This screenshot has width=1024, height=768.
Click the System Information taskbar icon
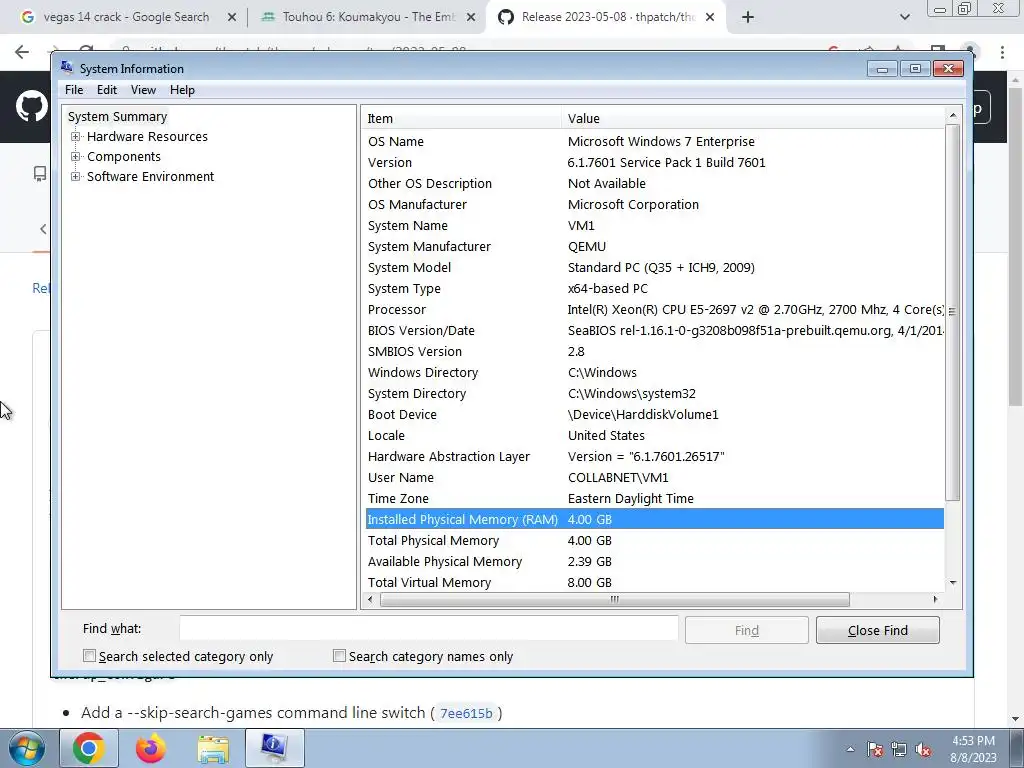click(x=274, y=748)
